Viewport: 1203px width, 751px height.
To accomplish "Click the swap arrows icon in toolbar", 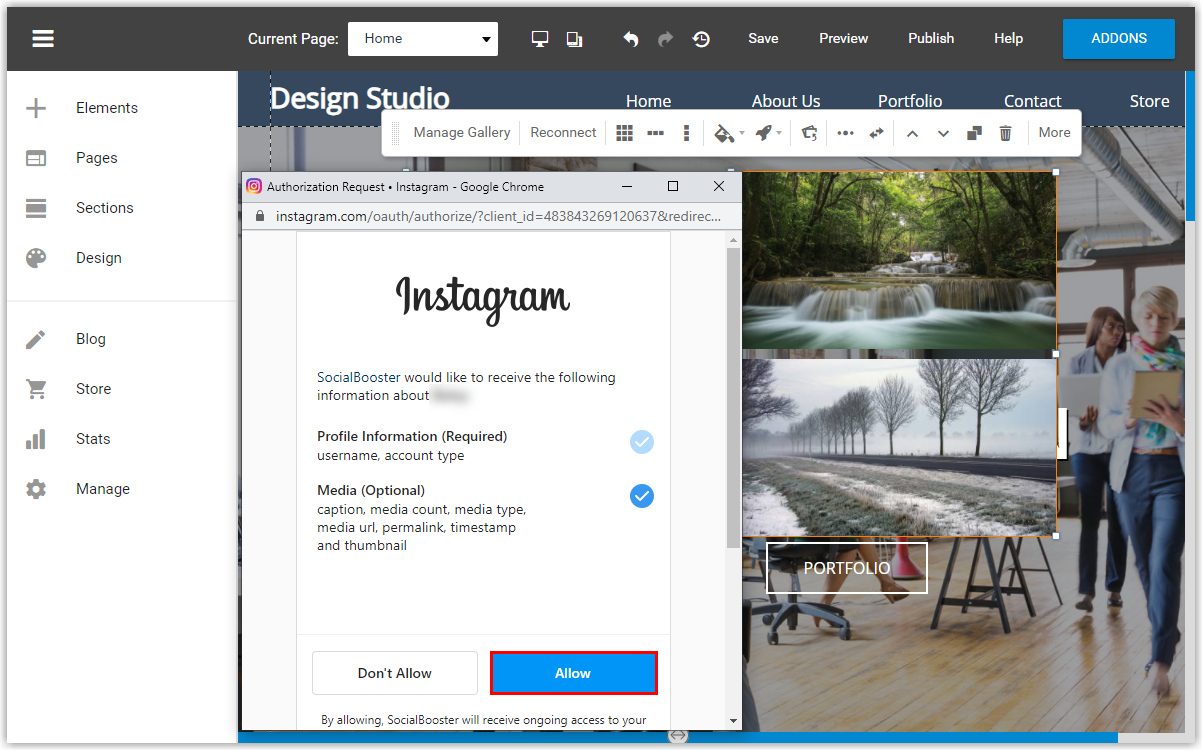I will click(x=877, y=133).
